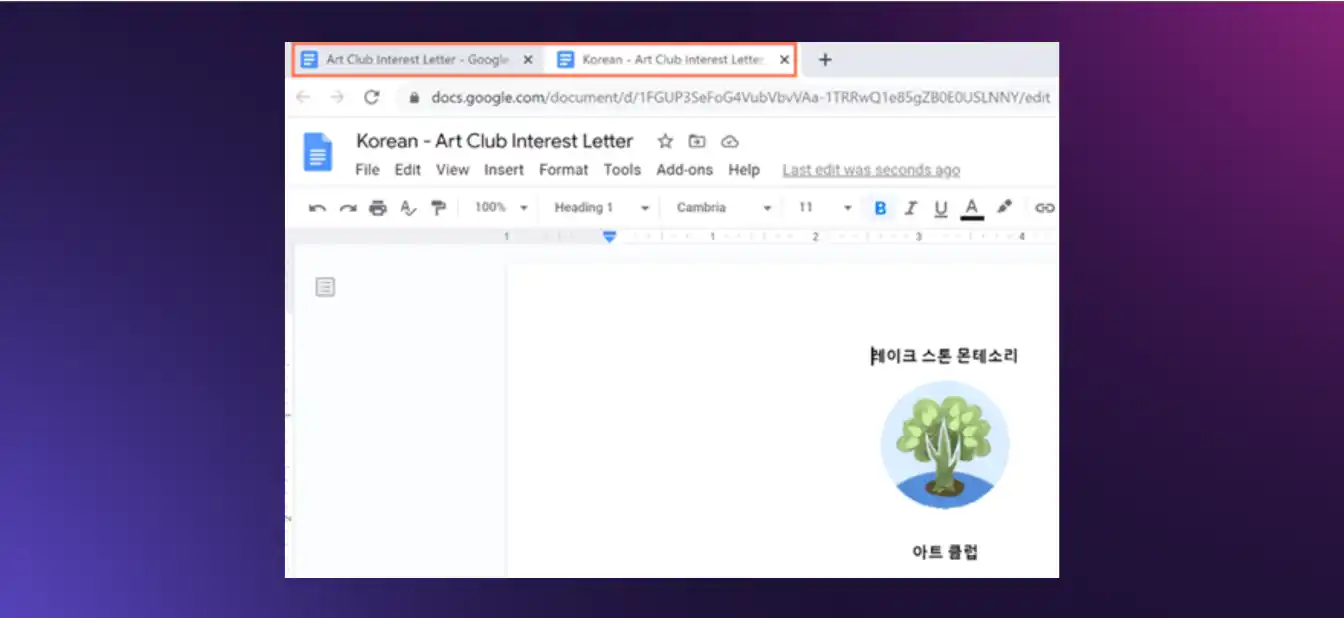Star the Korean - Art Club Interest Letter
This screenshot has width=1344, height=618.
[665, 141]
